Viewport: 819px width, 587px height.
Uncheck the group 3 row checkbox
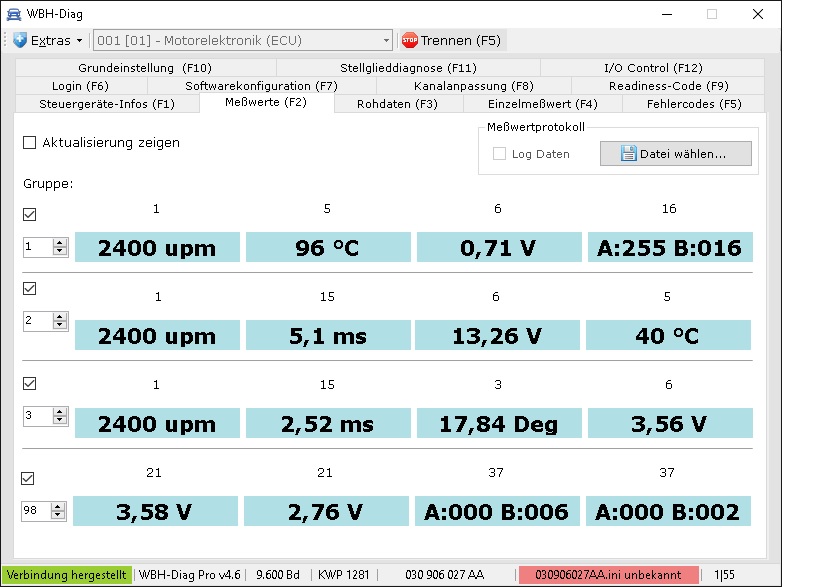point(29,383)
